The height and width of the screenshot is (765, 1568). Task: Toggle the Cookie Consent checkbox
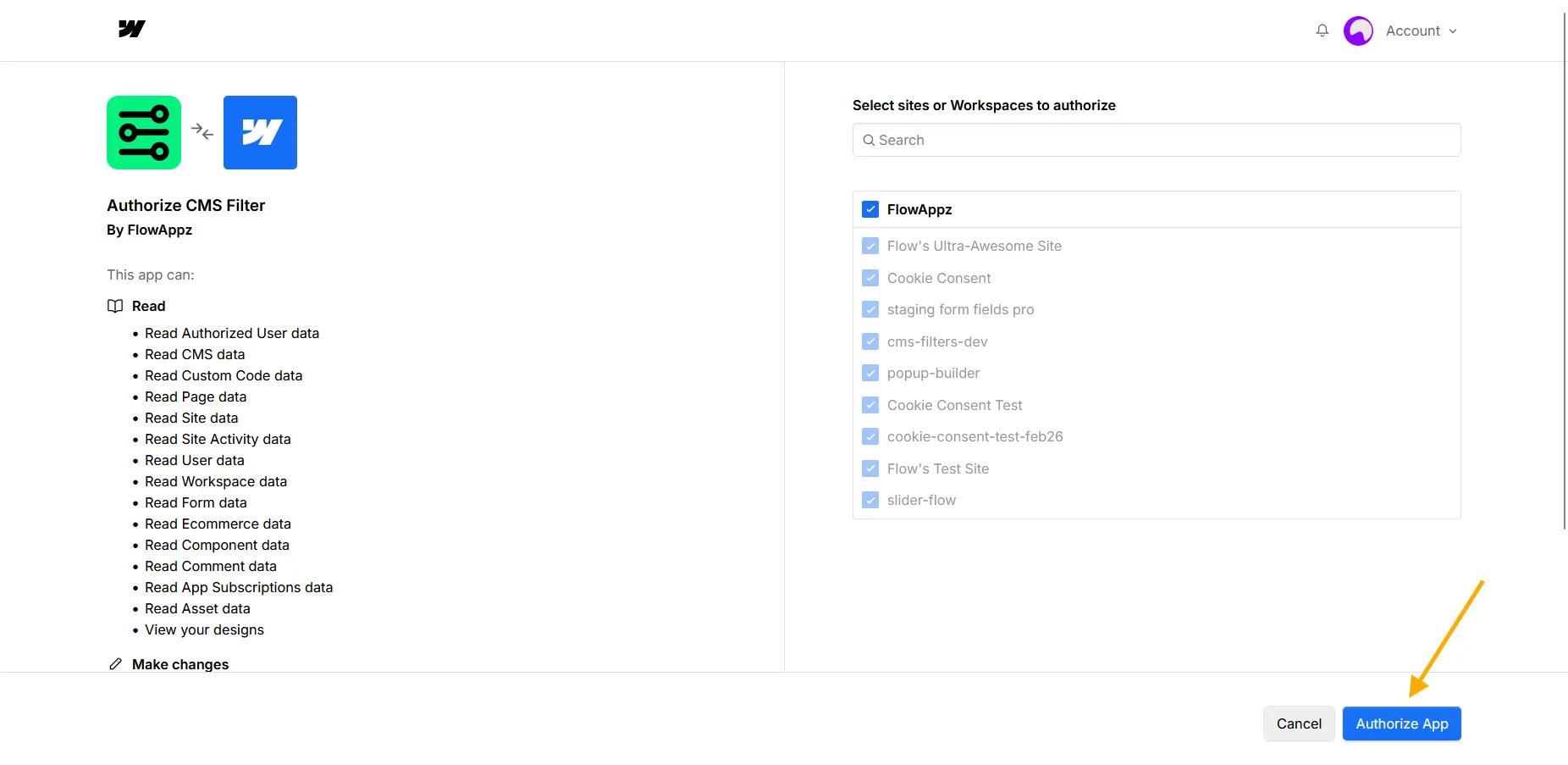(870, 278)
